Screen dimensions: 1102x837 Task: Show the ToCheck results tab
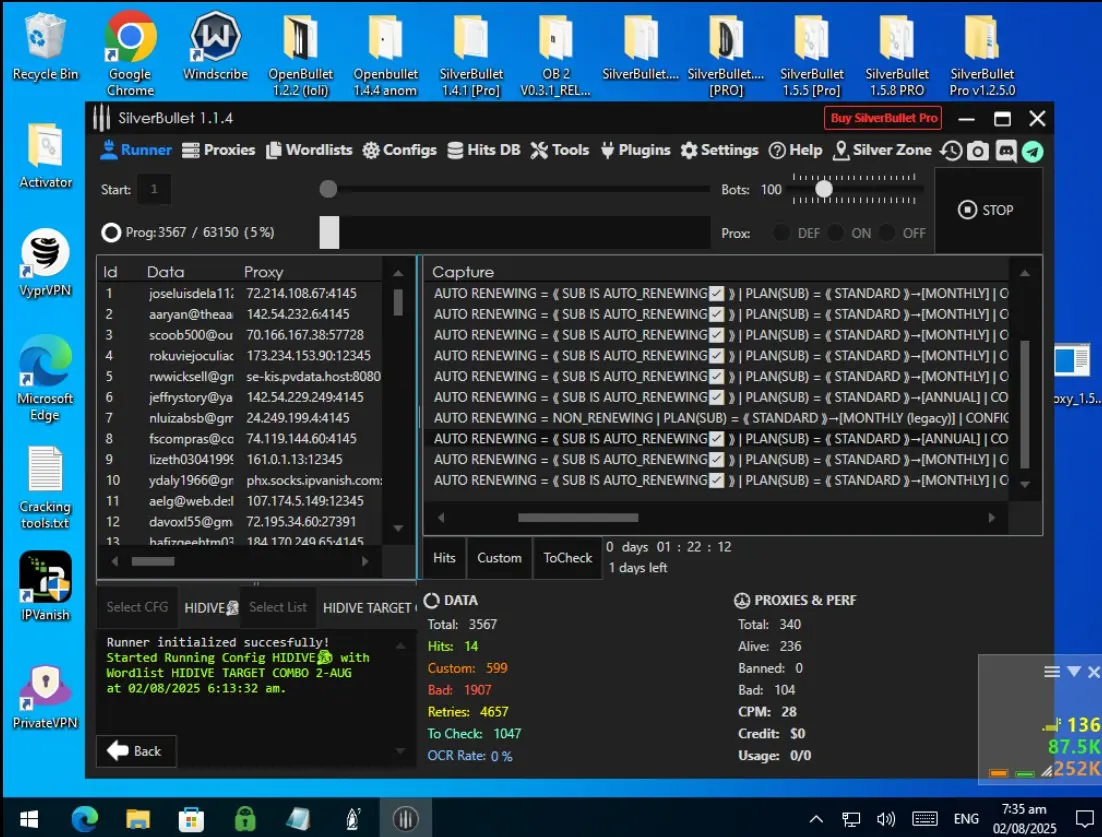pos(568,558)
